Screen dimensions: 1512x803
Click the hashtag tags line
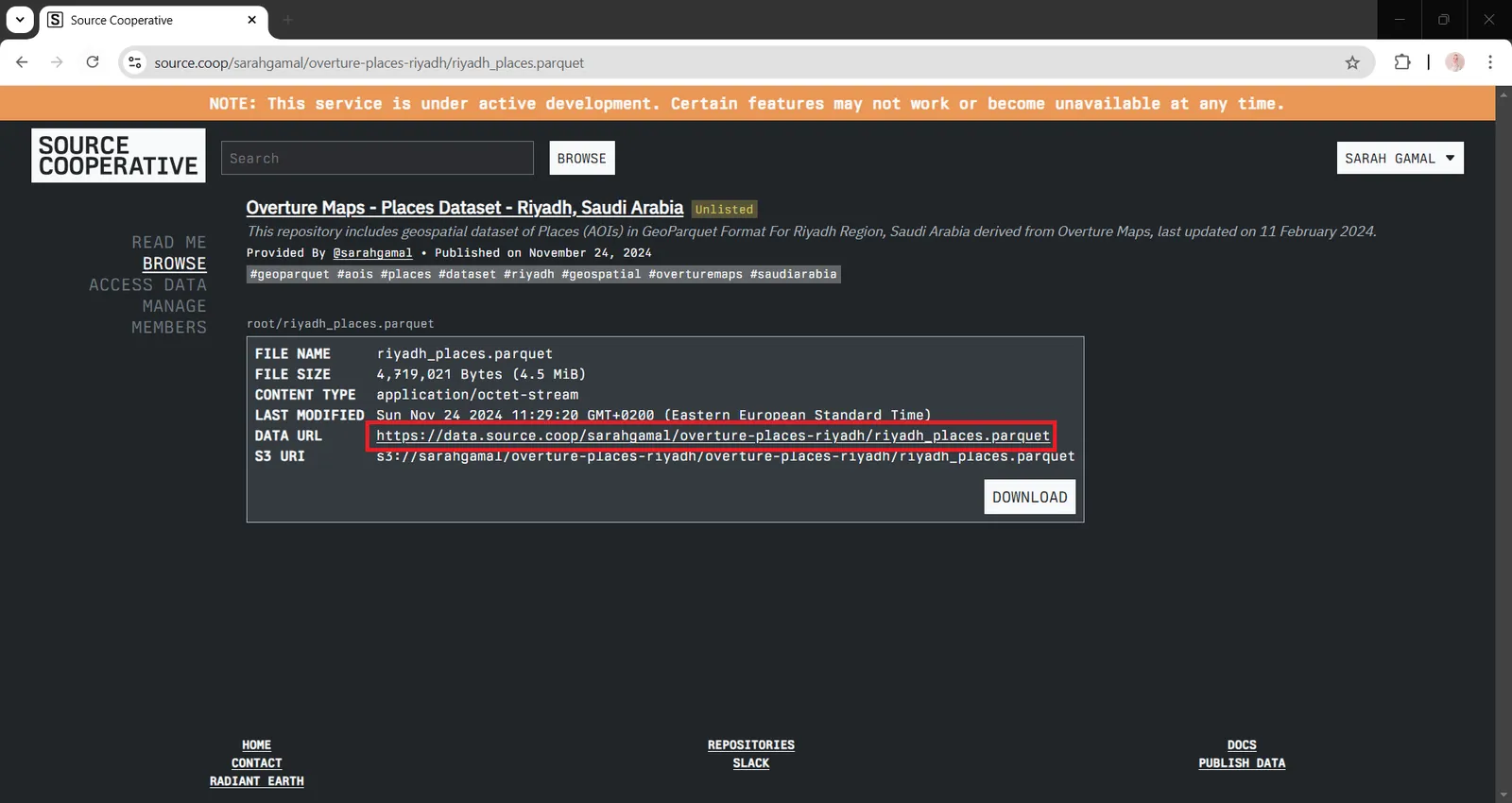point(543,274)
